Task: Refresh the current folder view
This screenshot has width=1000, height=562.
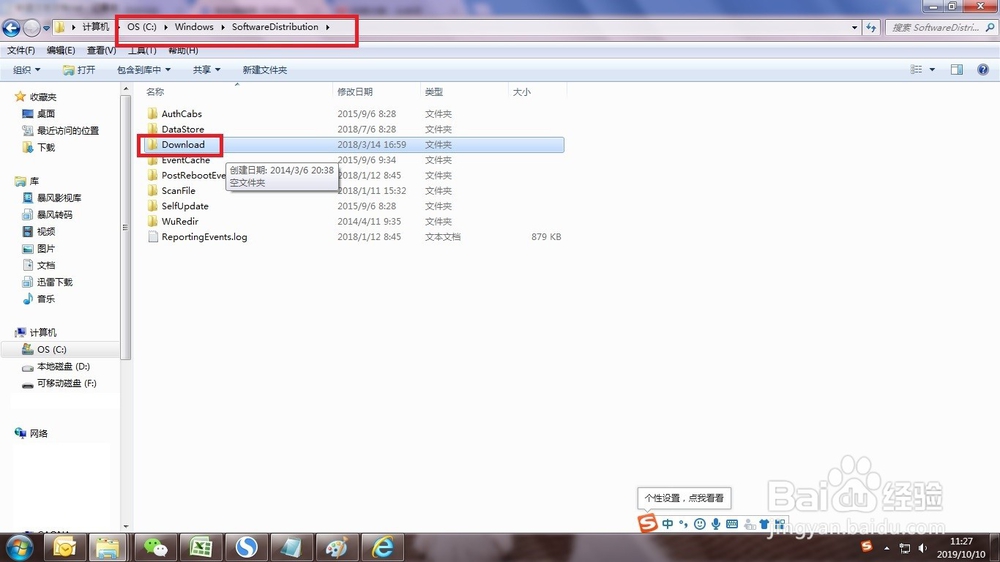Action: pos(871,27)
